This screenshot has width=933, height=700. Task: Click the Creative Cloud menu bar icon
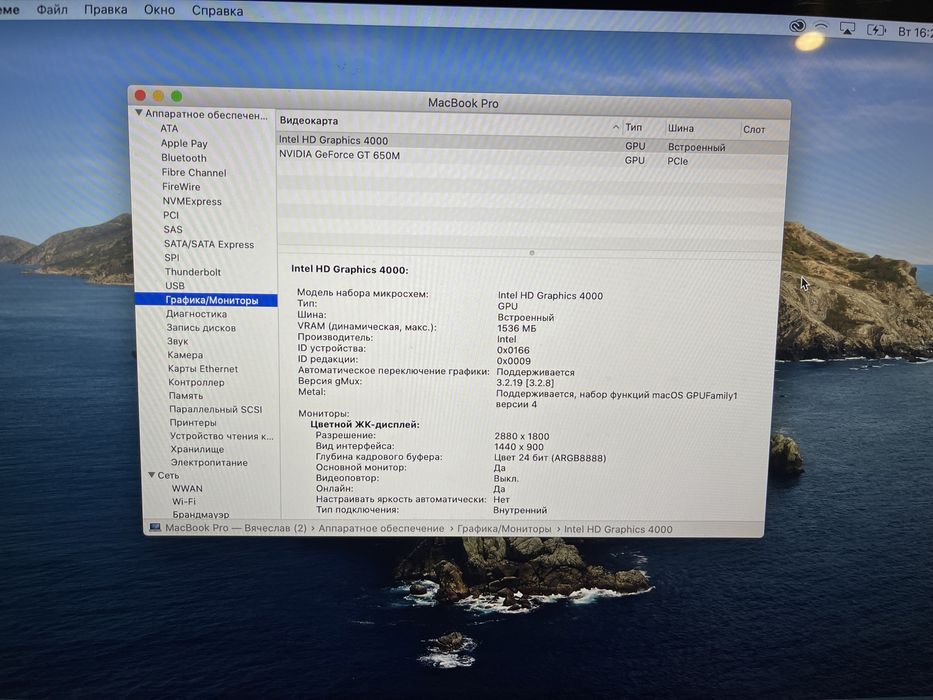(x=797, y=26)
